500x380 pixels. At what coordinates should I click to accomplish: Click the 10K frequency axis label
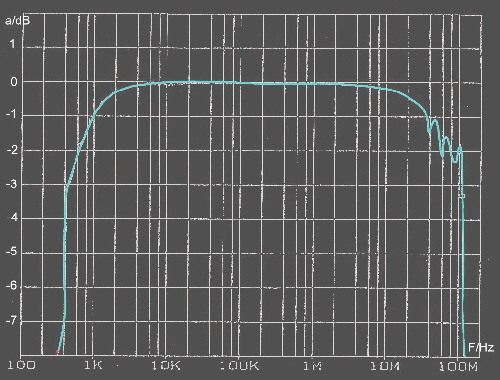(x=166, y=366)
